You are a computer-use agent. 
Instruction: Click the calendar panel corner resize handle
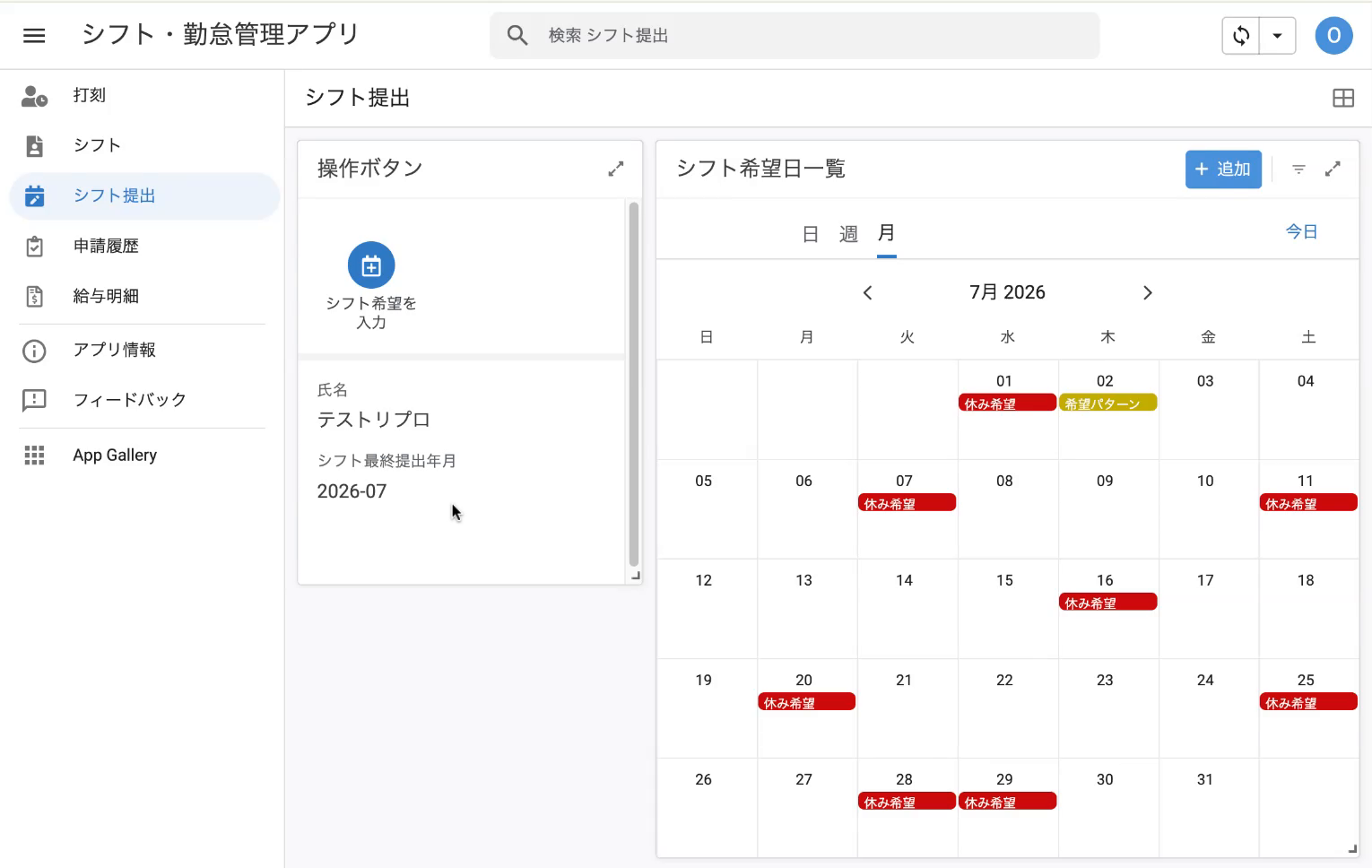(x=1352, y=849)
